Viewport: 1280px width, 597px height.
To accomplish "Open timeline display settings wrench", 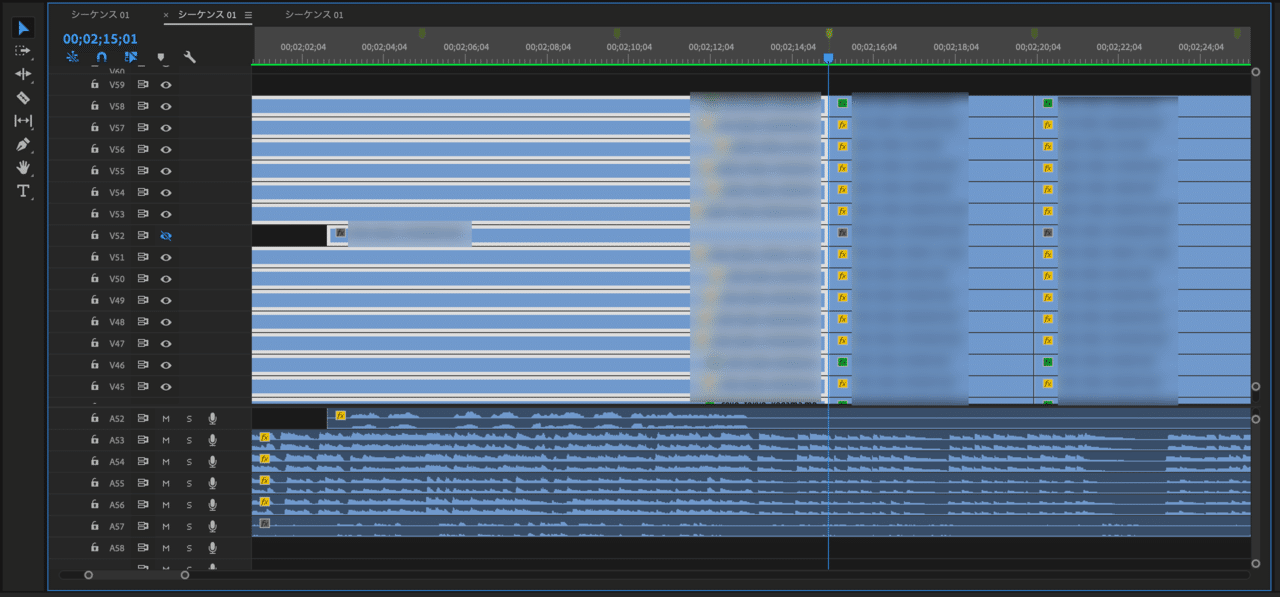I will point(190,57).
